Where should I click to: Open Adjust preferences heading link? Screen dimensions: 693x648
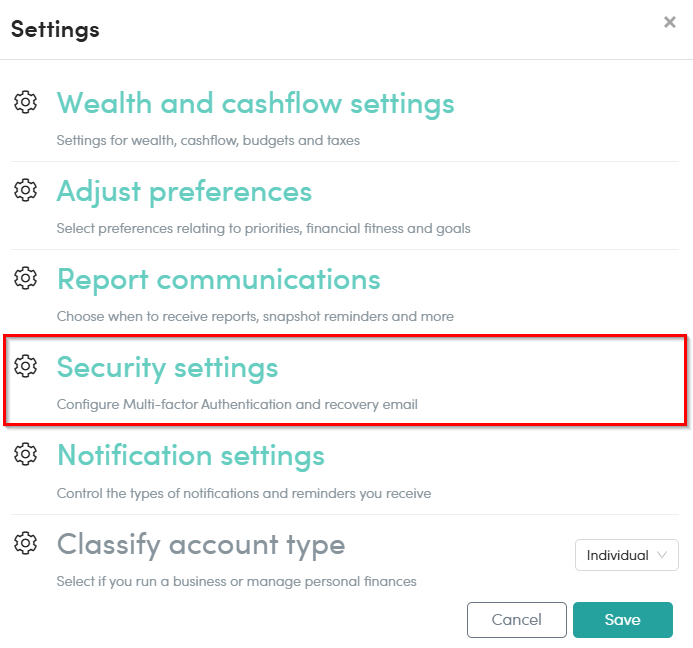click(x=184, y=192)
